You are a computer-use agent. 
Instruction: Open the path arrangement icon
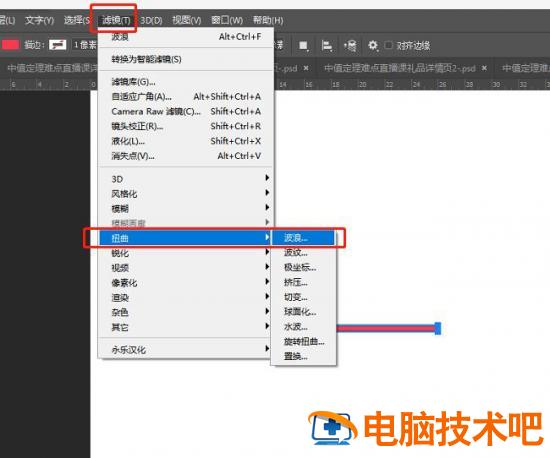350,46
